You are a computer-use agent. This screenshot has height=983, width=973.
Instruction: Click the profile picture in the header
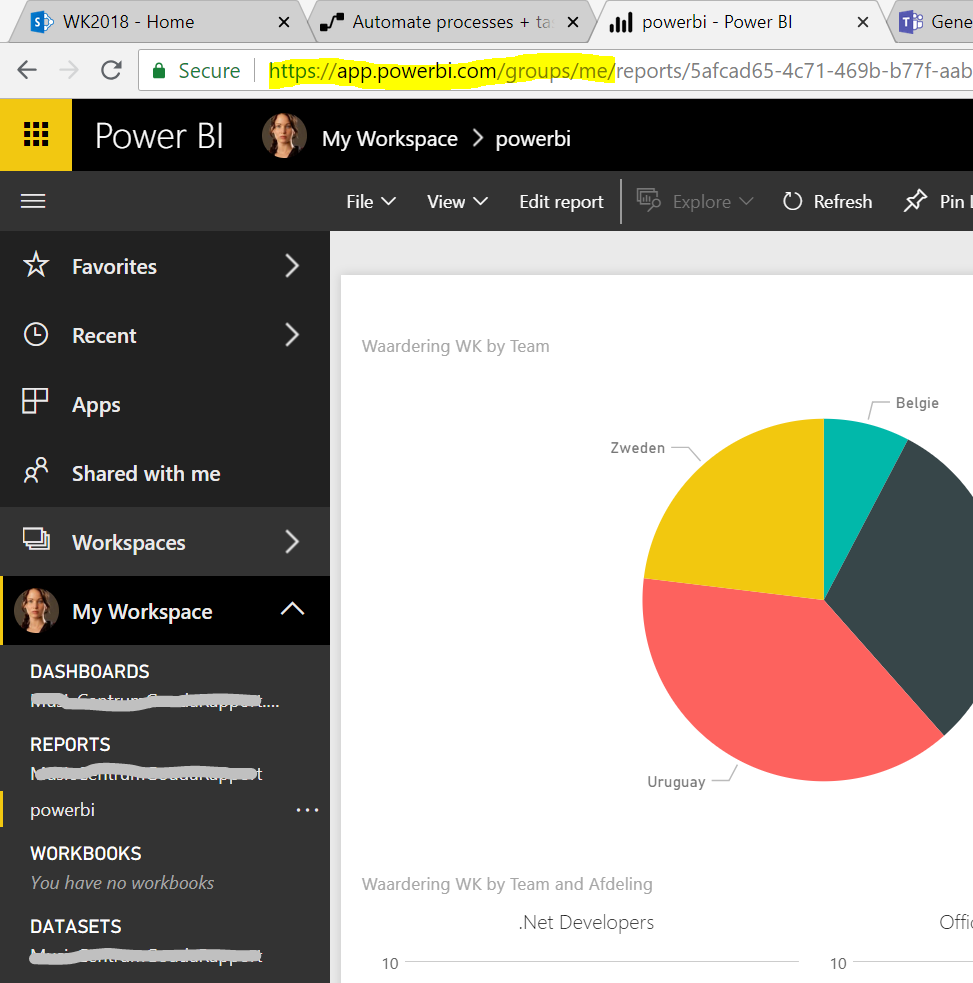pos(284,135)
